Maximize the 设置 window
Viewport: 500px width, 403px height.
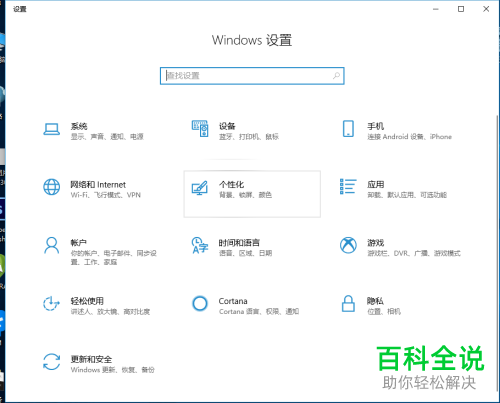point(461,9)
